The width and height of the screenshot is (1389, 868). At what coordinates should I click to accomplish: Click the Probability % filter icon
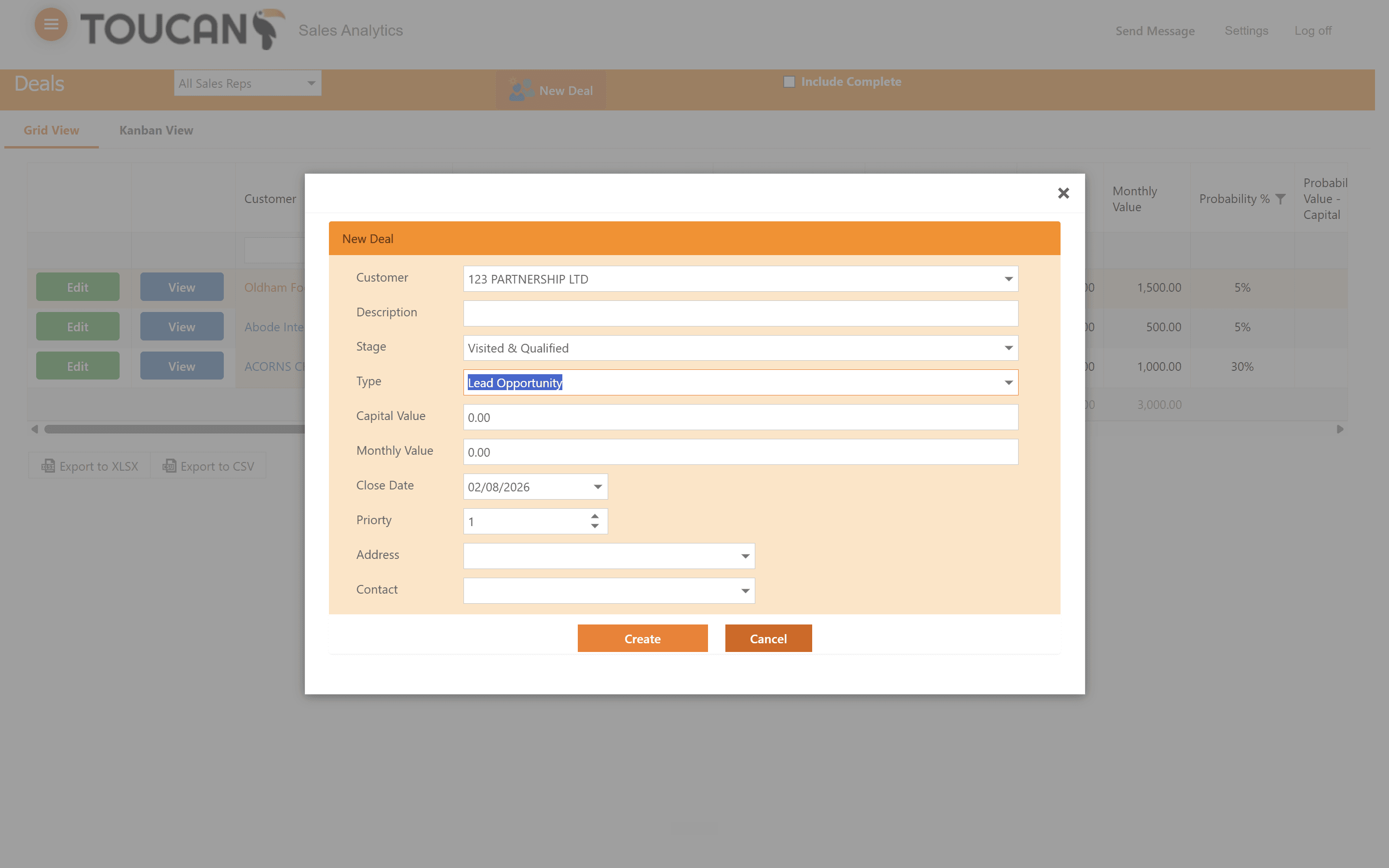click(1280, 199)
